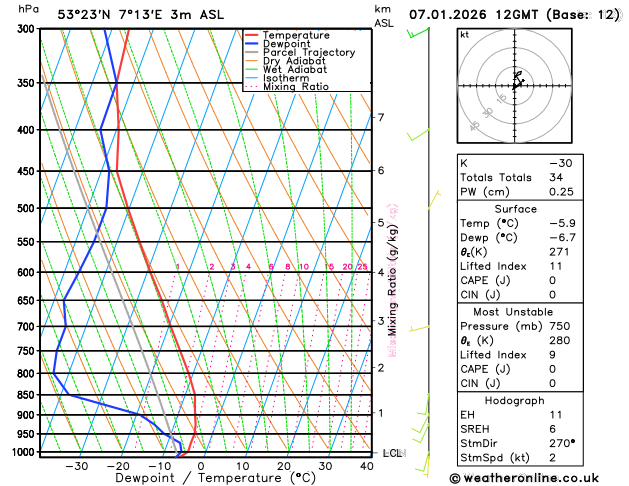
Task: Click the 950 hPa pressure label
Action: click(28, 434)
